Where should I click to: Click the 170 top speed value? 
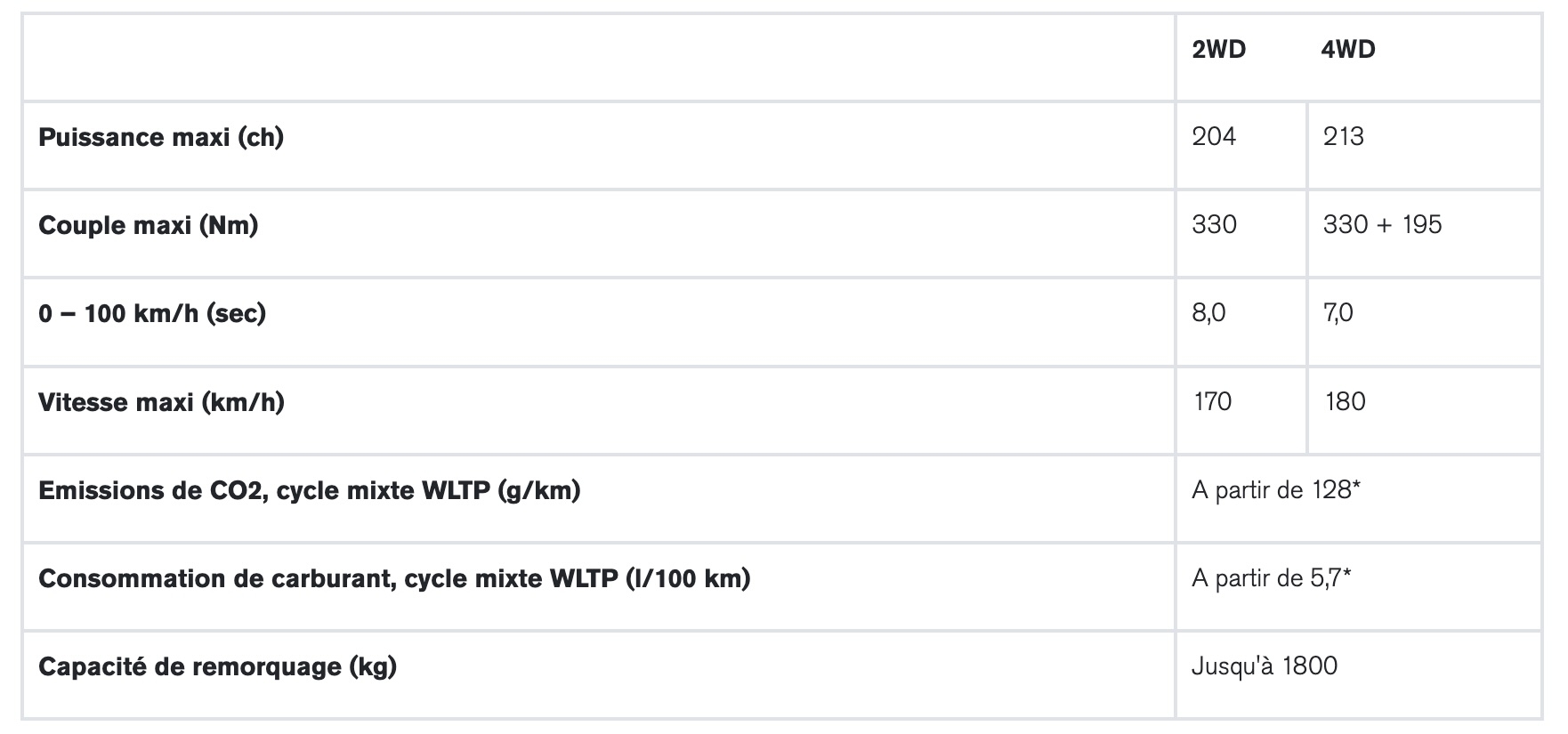click(x=1213, y=401)
